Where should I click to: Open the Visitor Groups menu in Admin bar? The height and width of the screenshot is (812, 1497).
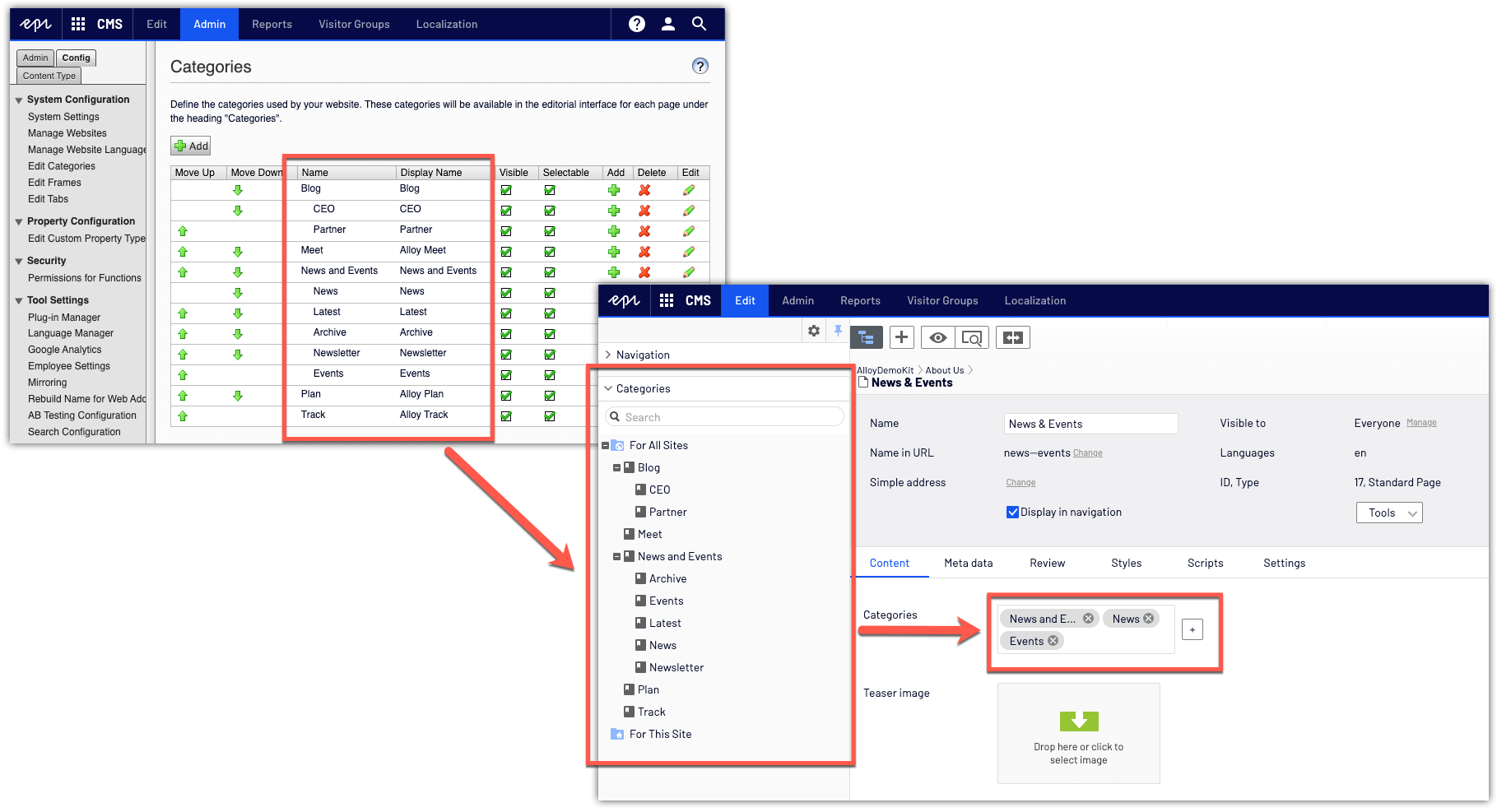[x=354, y=24]
